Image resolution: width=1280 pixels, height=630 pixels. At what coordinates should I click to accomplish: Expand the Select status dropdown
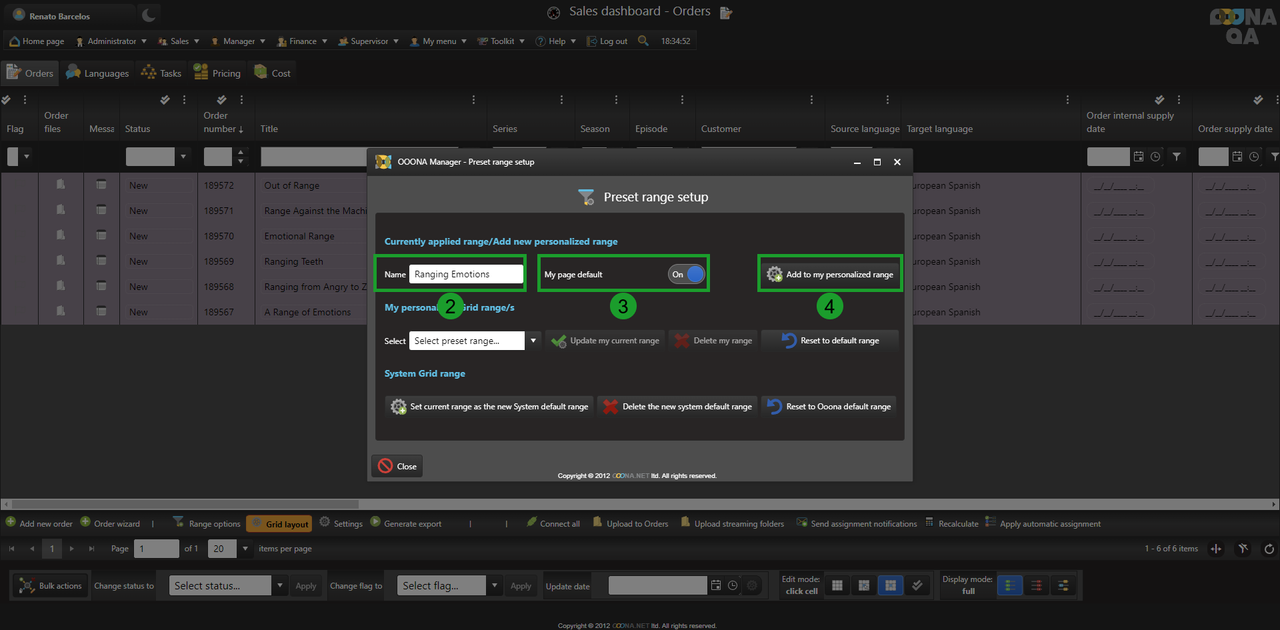coord(280,586)
